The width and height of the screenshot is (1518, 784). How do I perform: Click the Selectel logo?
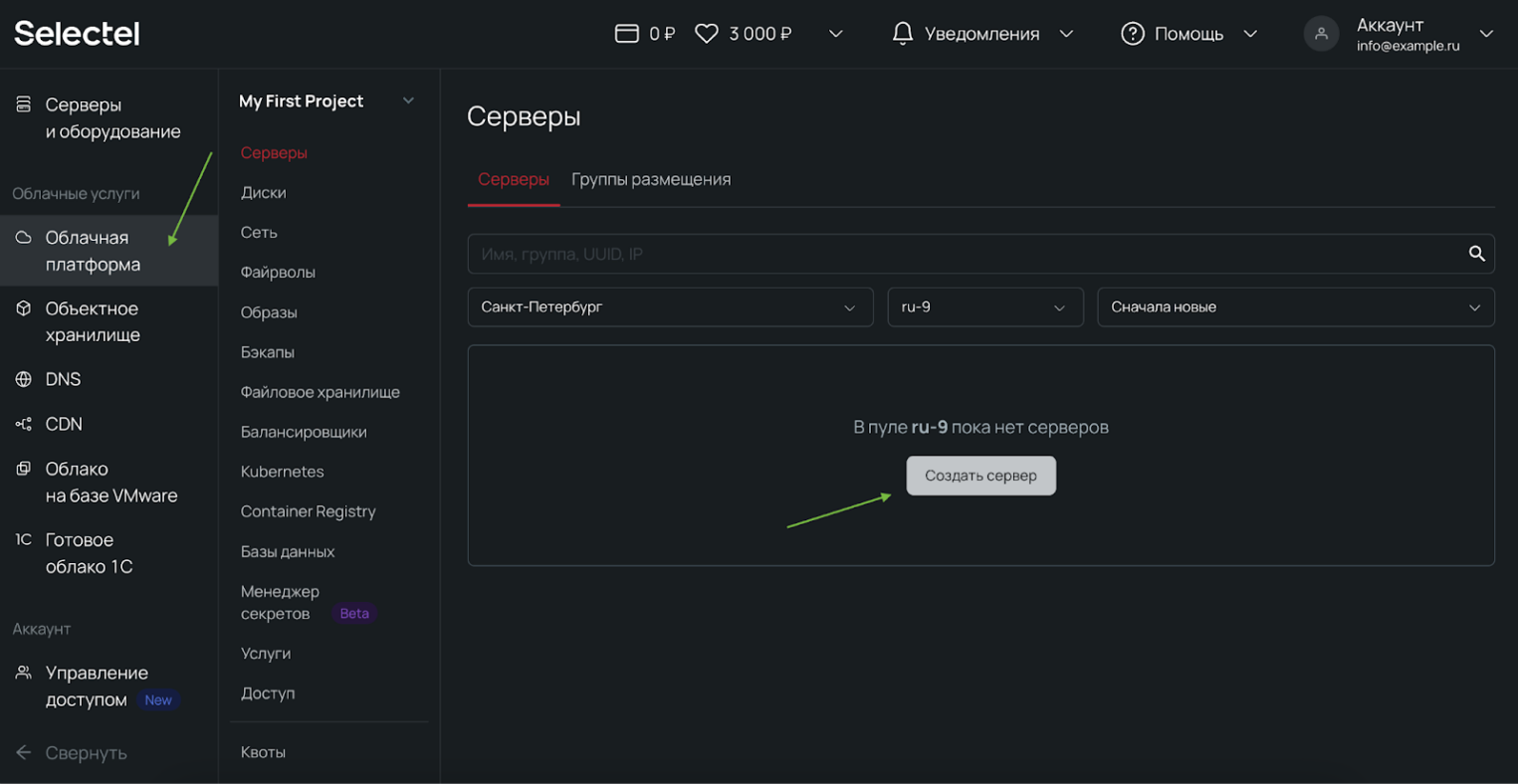[x=77, y=34]
